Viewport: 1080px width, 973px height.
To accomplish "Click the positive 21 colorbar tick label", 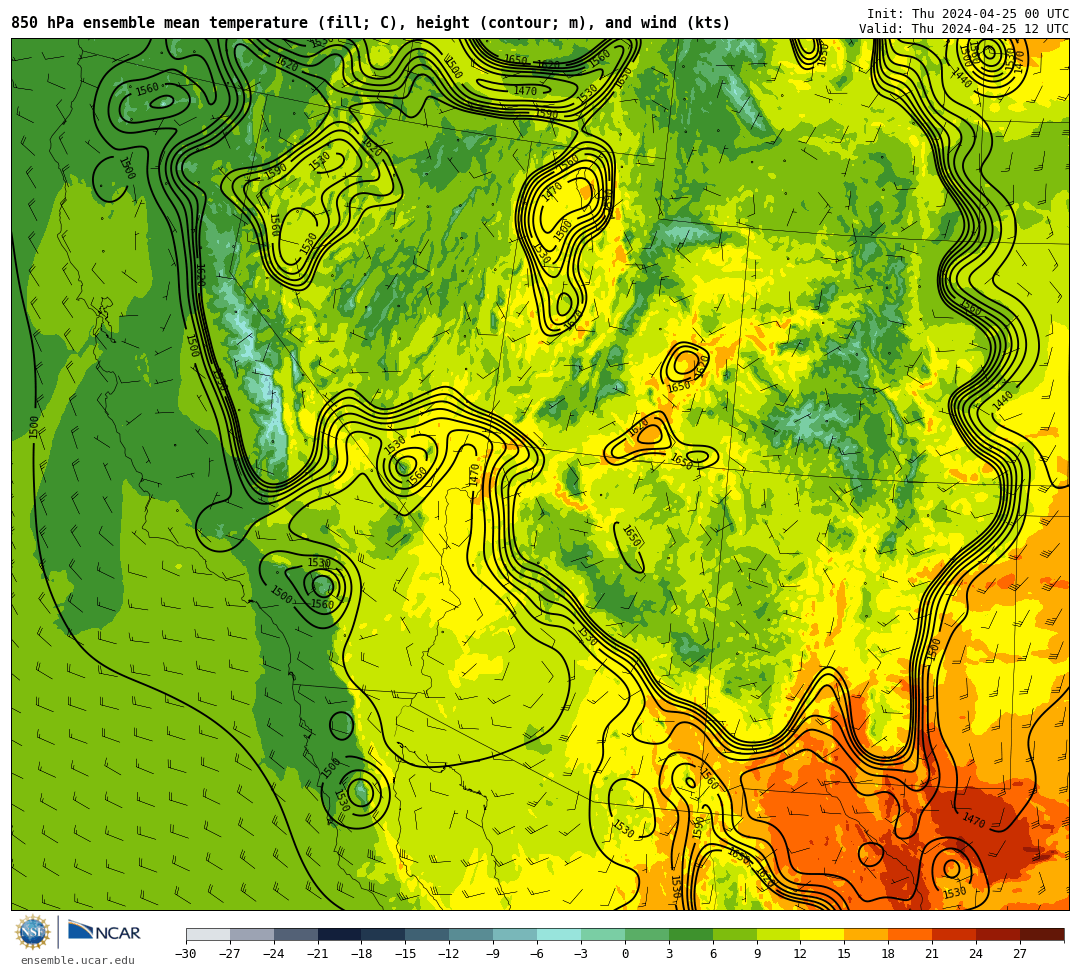I will click(933, 954).
